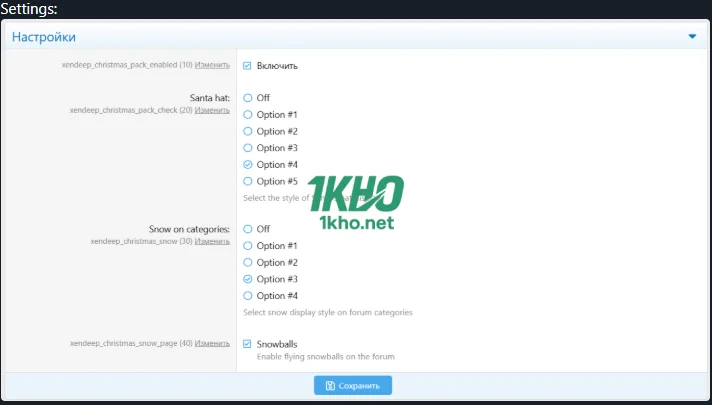This screenshot has height=405, width=712.
Task: Click Изменить link for xendeep_christmas_snow option
Action: click(212, 242)
